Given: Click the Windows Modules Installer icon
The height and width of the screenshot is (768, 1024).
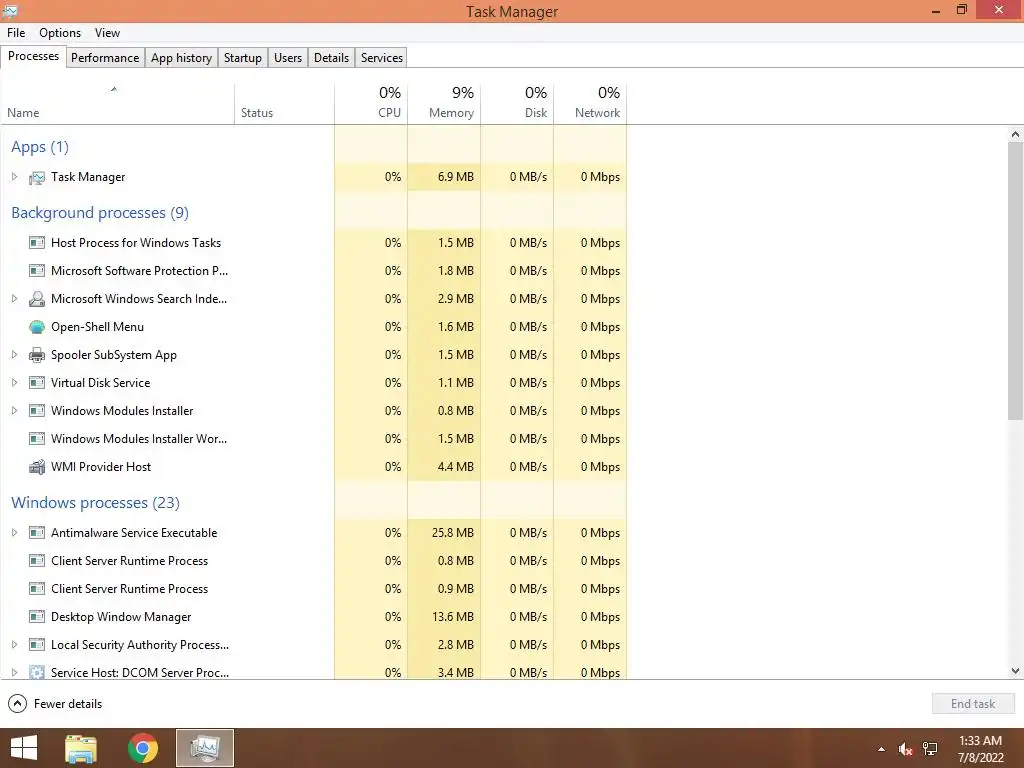Looking at the screenshot, I should tap(37, 411).
